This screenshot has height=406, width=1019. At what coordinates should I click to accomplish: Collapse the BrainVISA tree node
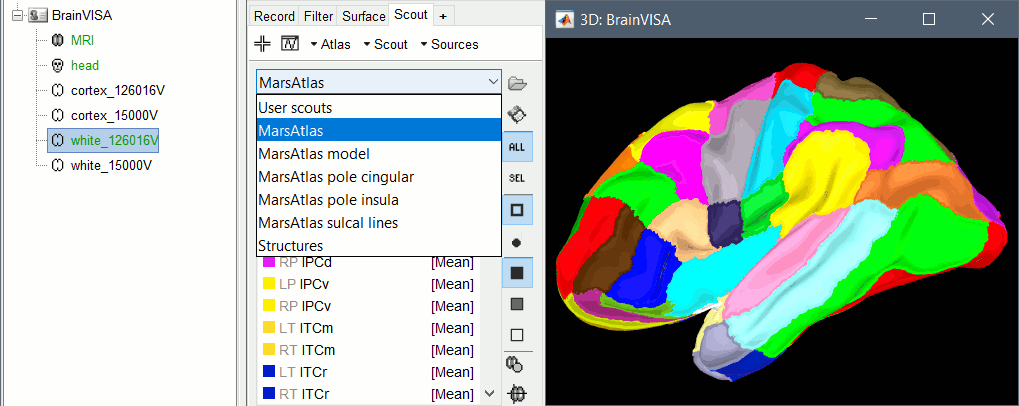pos(9,16)
